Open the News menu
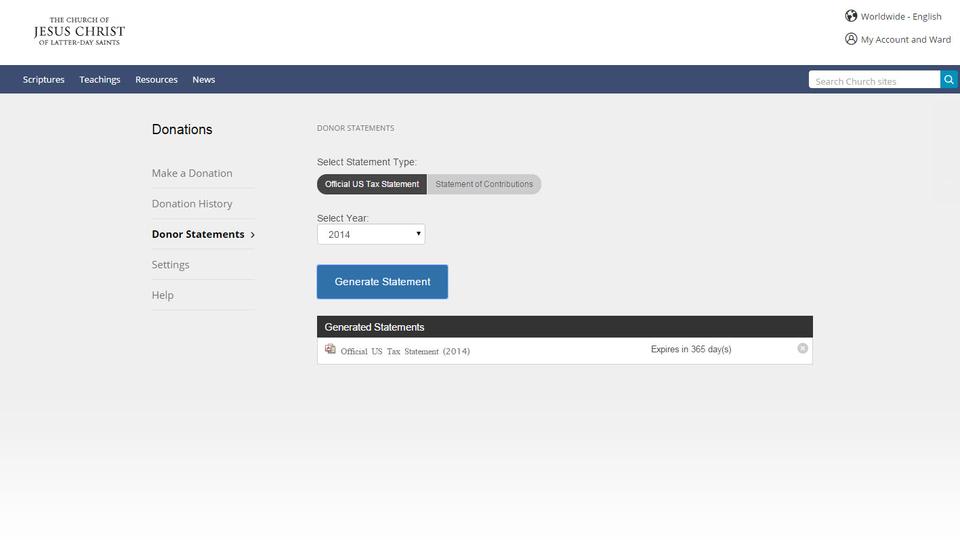This screenshot has width=960, height=540. pyautogui.click(x=204, y=80)
